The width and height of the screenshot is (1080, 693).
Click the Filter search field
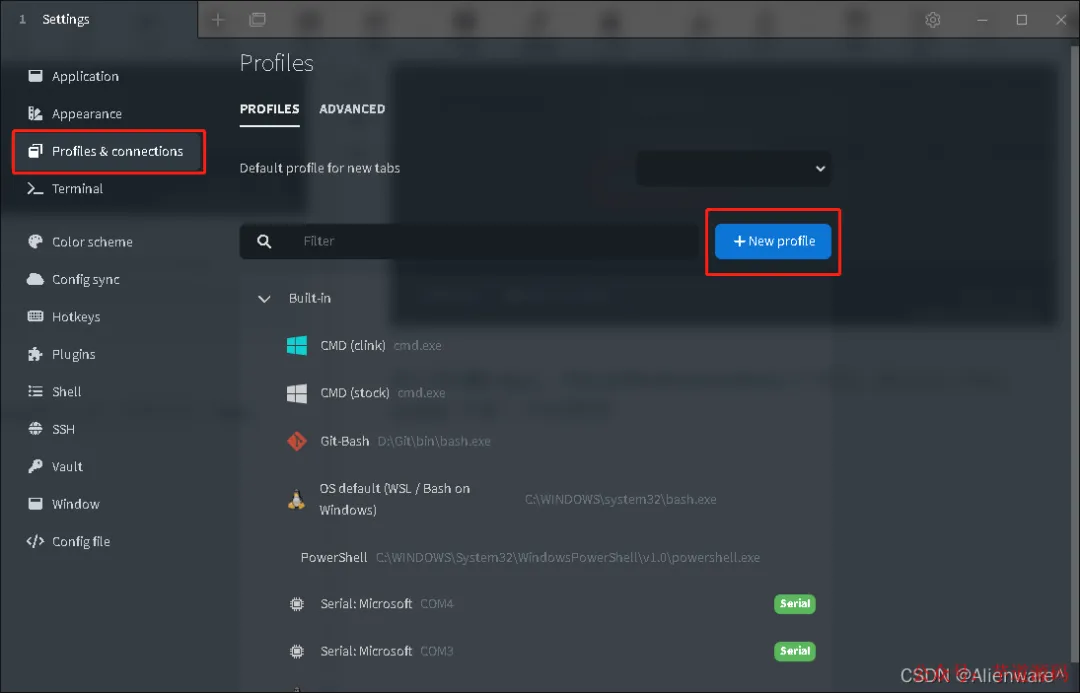(469, 241)
